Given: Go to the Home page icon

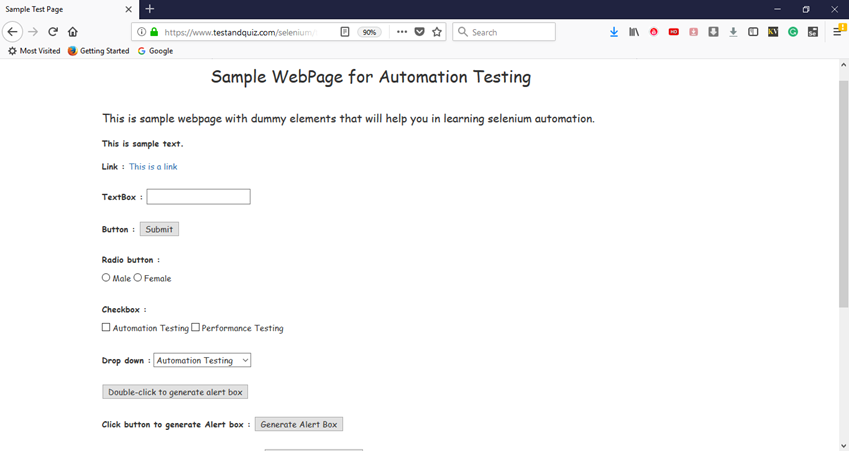Looking at the screenshot, I should 73,32.
